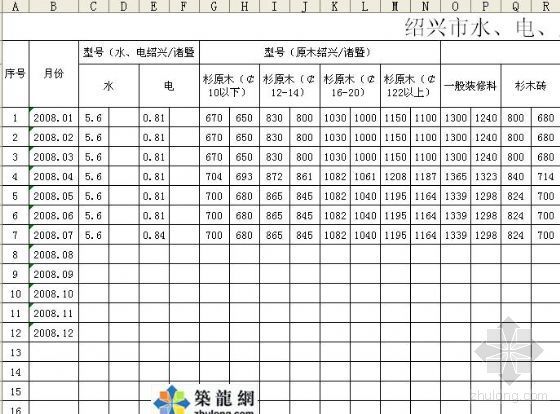Click the 1208 value in row 2008.04
Screen dimensions: 560x414
pos(396,176)
